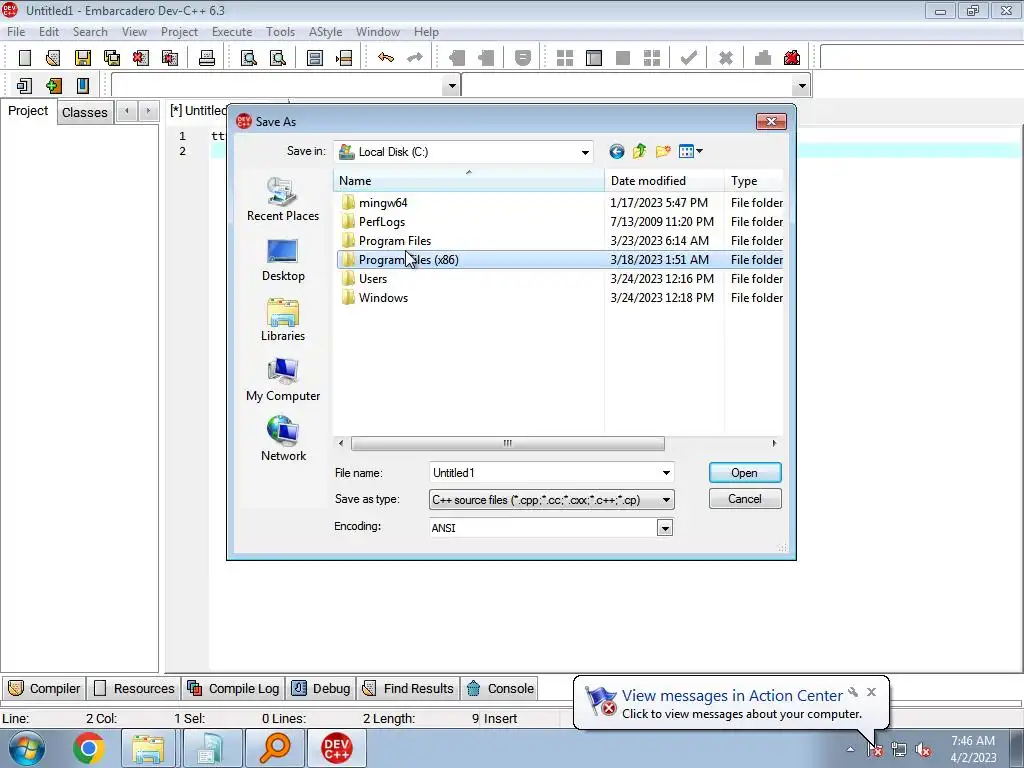Click the horizontal scrollbar in file list
This screenshot has width=1024, height=768.
point(507,443)
